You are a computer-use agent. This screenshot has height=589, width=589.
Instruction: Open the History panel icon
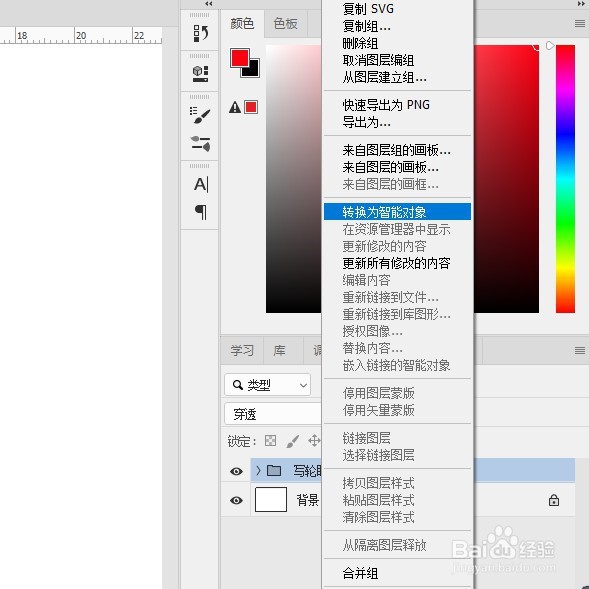coord(201,33)
